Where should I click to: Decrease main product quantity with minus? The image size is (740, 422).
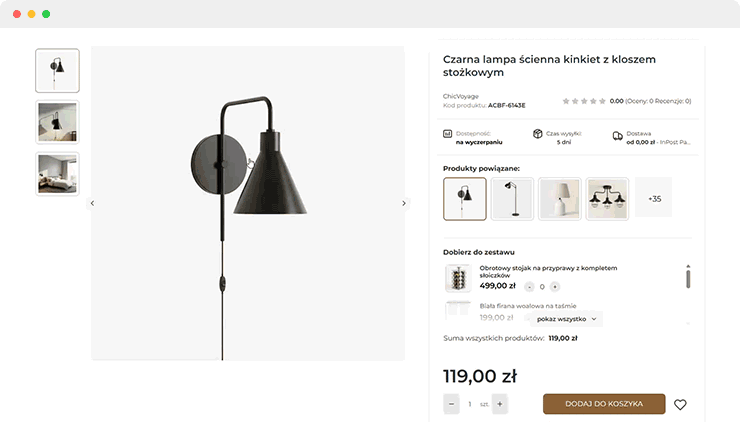[452, 404]
